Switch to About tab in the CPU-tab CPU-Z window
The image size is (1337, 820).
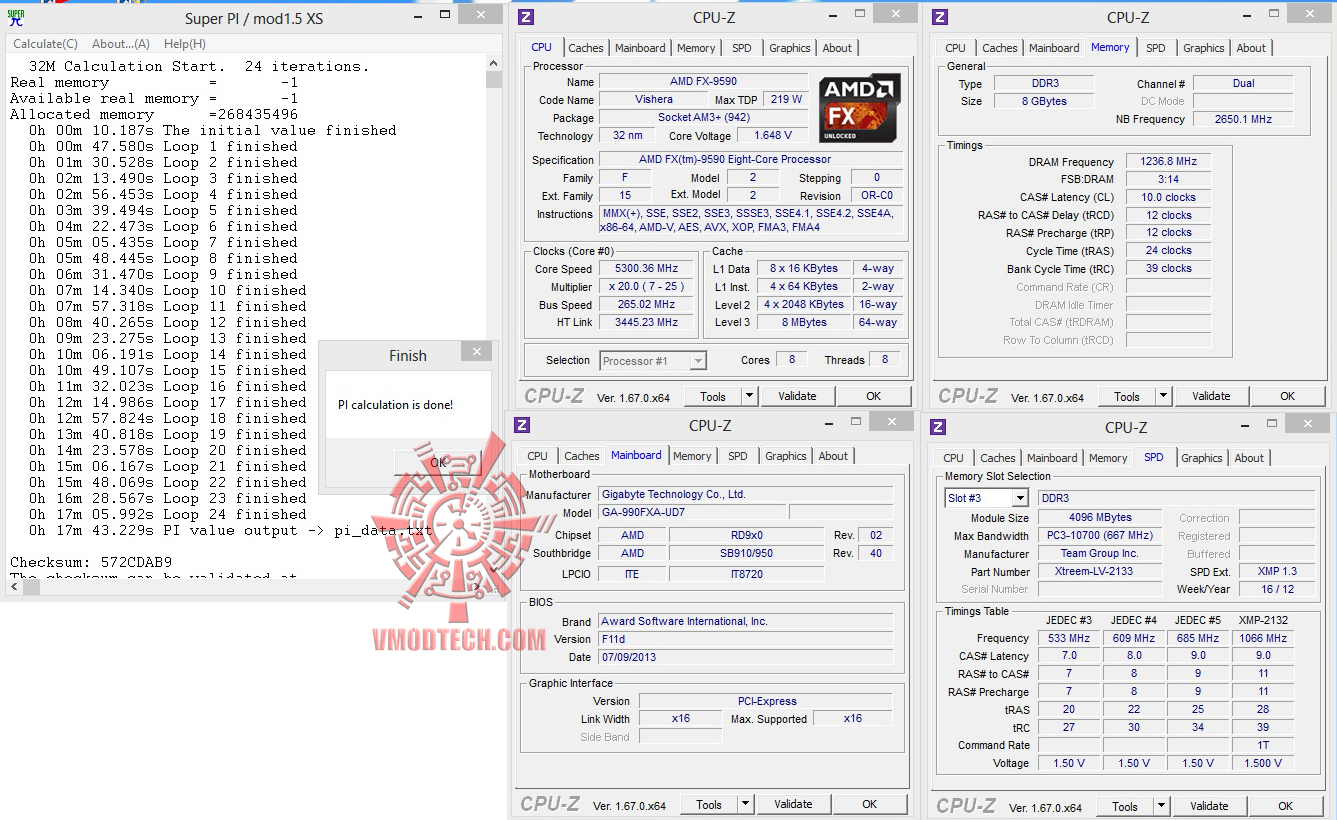[x=838, y=48]
